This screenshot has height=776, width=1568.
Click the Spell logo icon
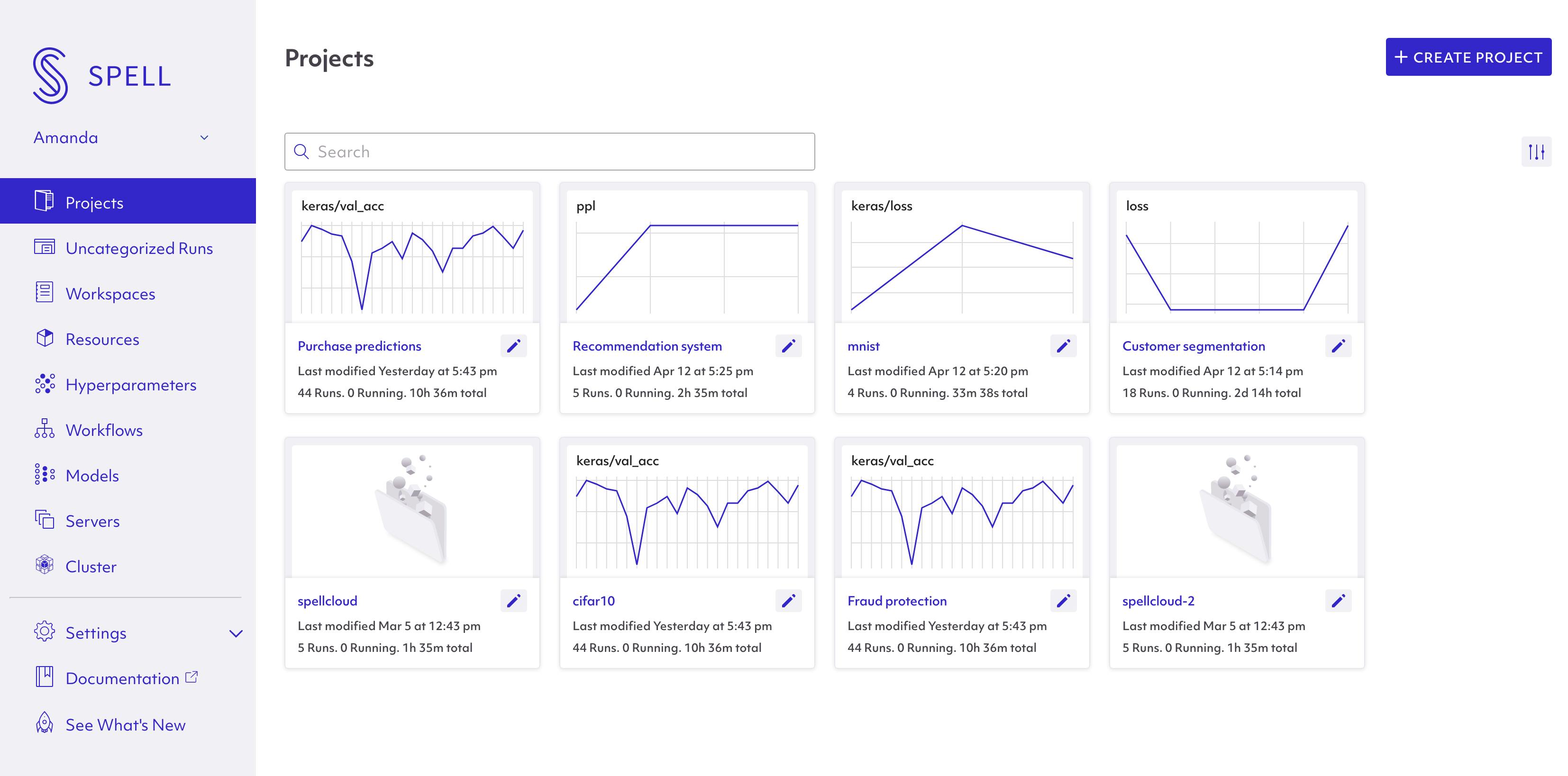[x=50, y=75]
